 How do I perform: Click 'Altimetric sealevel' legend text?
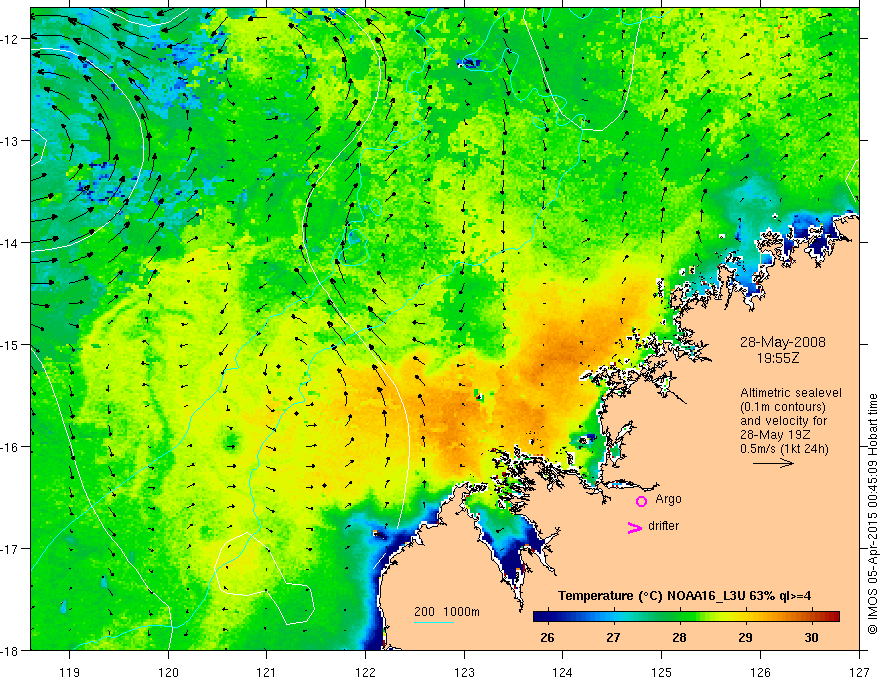[791, 393]
